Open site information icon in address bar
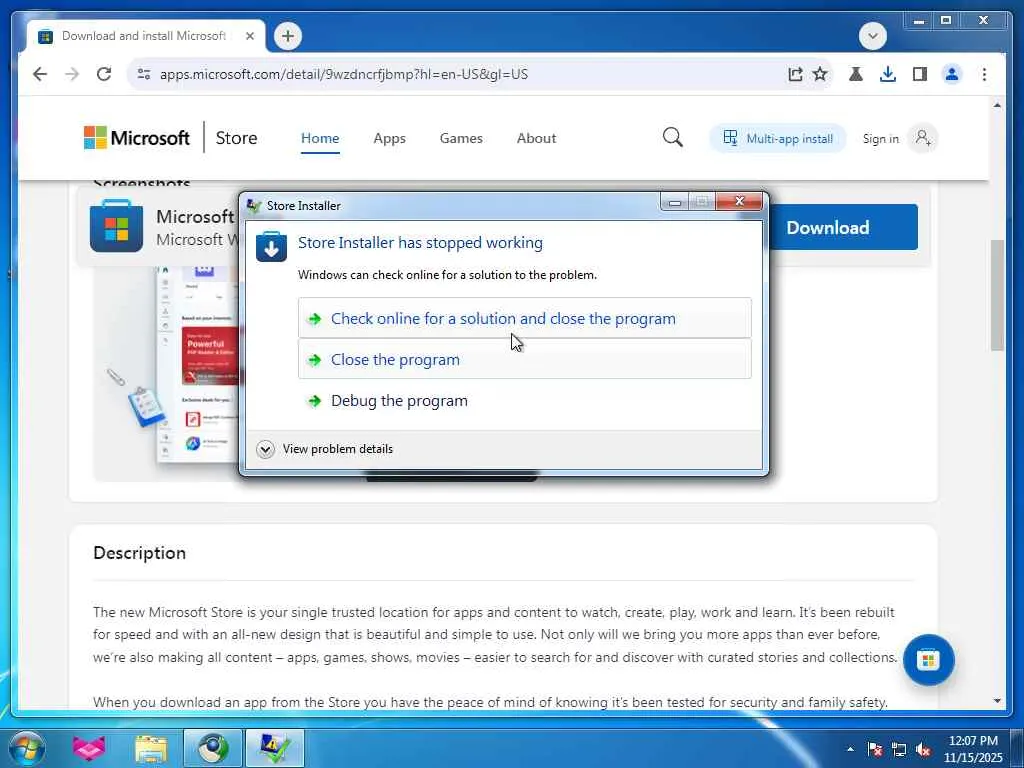 coord(144,74)
